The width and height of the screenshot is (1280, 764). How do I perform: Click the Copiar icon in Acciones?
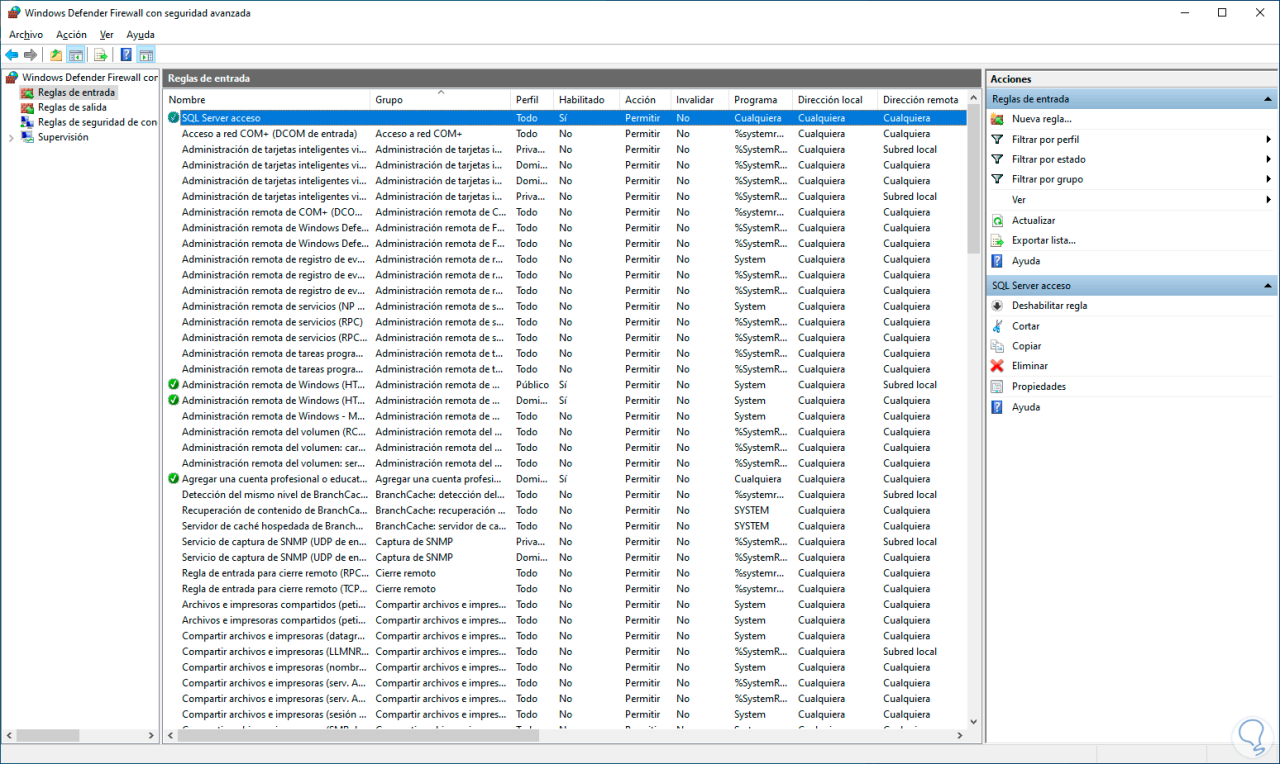997,346
